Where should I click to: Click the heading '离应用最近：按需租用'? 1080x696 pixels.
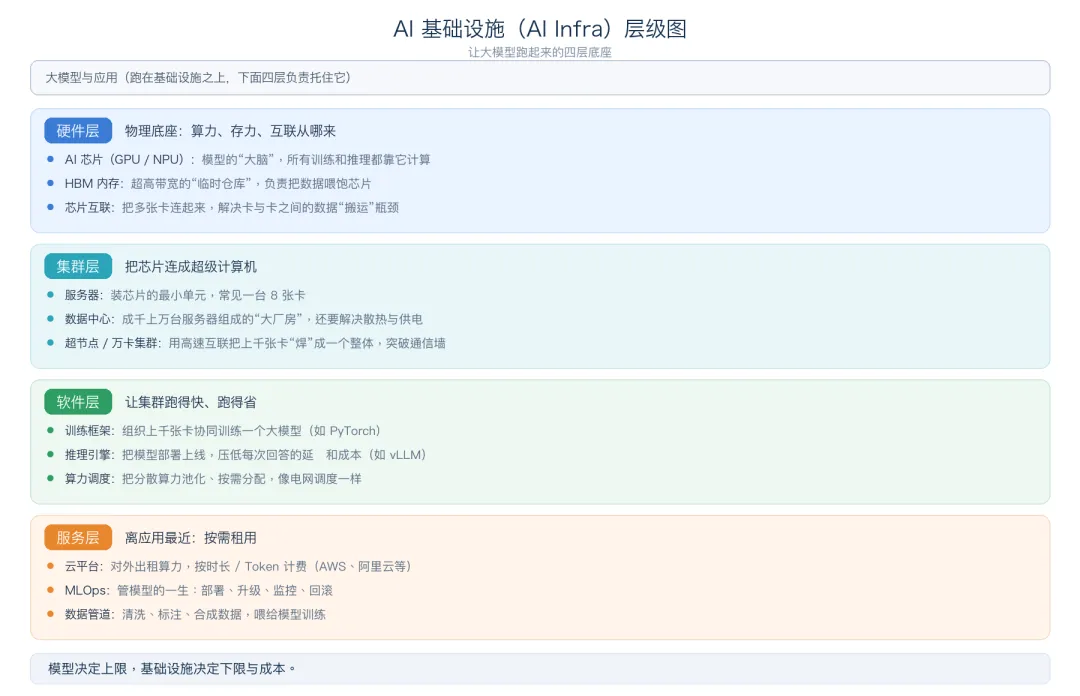[x=191, y=538]
